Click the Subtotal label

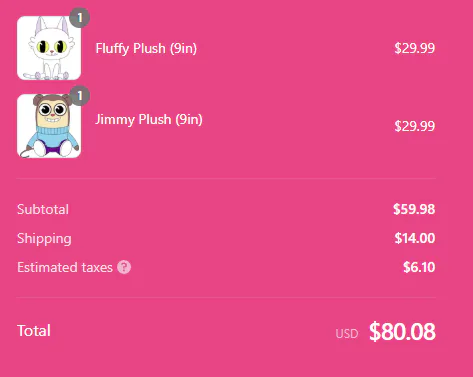point(43,209)
